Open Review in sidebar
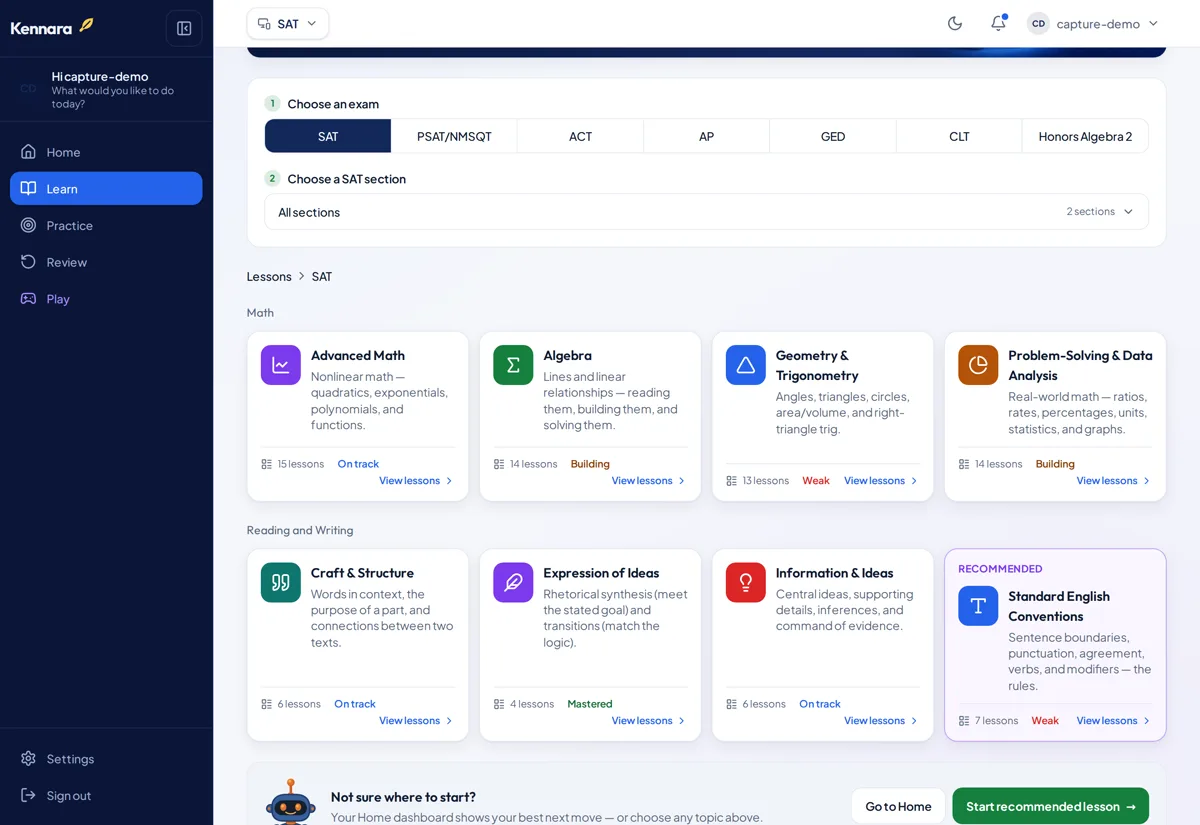 (x=106, y=262)
